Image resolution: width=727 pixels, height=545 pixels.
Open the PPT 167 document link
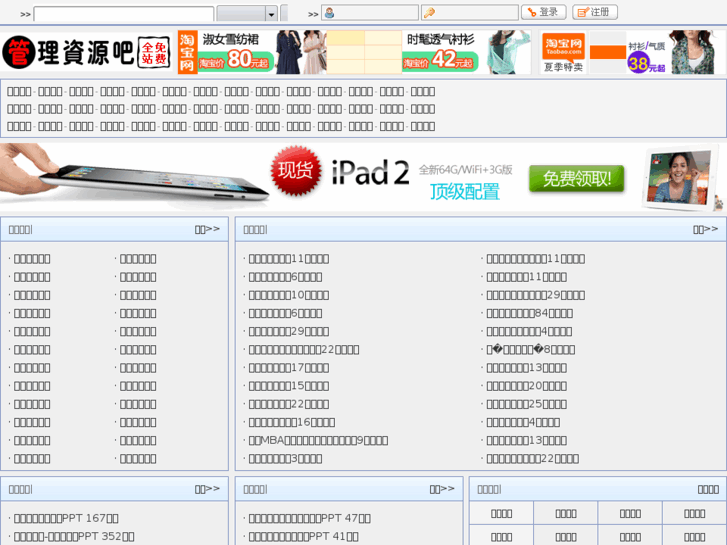click(x=66, y=518)
